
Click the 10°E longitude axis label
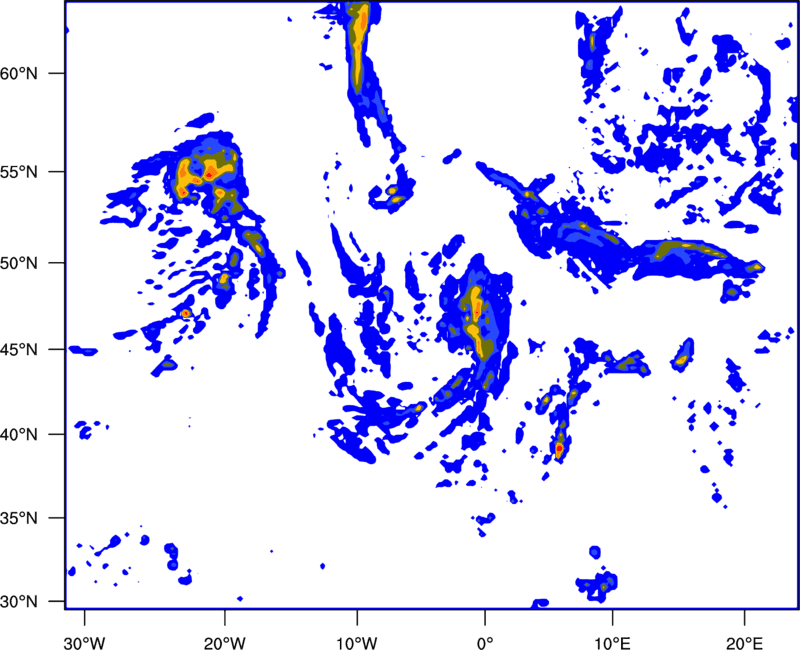pos(612,643)
